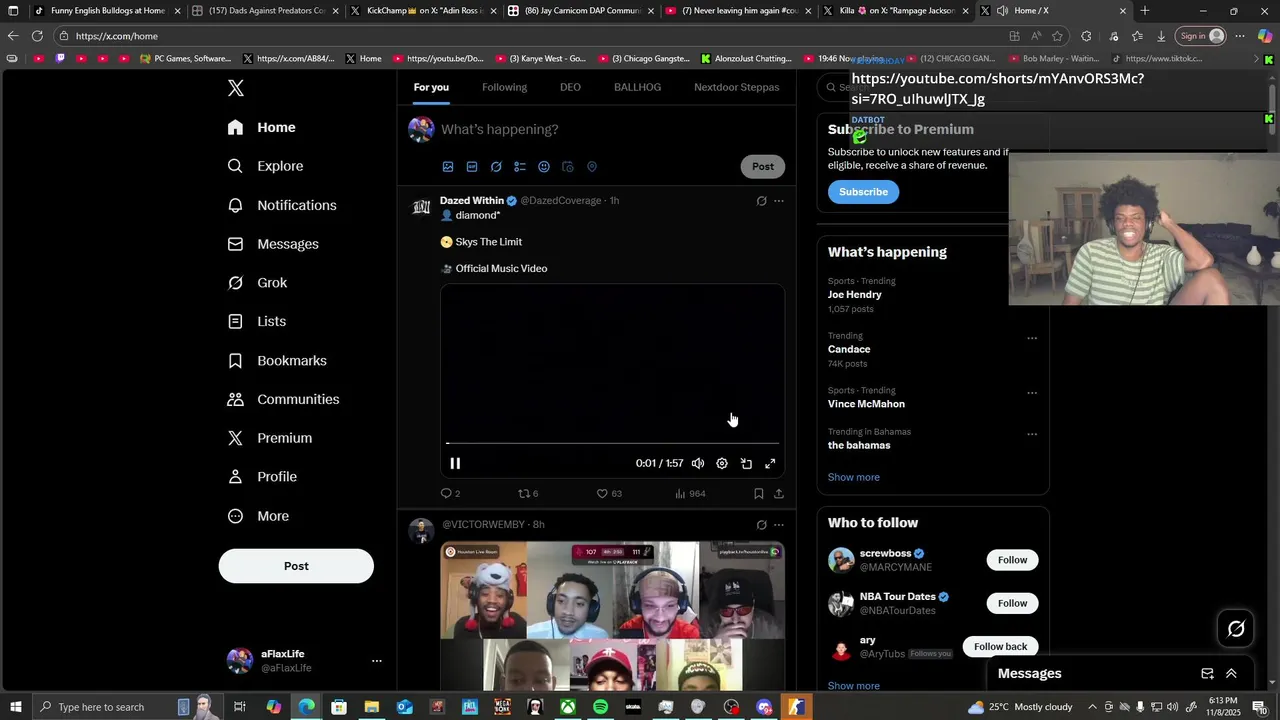Click Grok icon on VICTORWEMBY post
The height and width of the screenshot is (720, 1280).
761,525
